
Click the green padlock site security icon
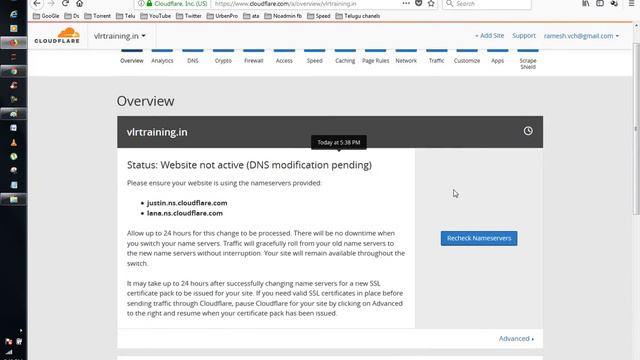tap(149, 3)
